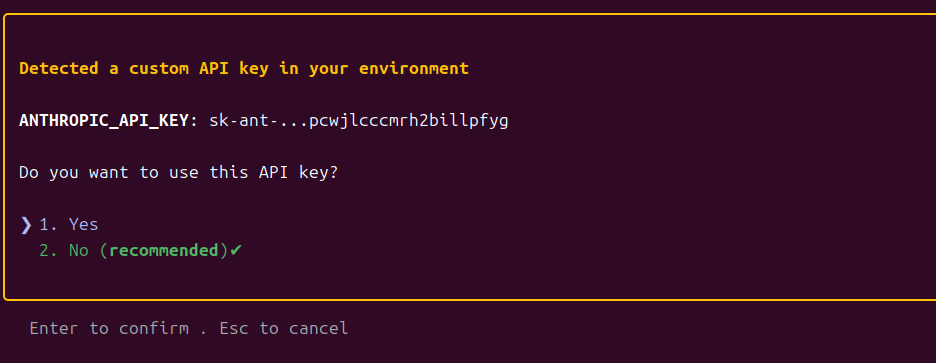Click the word API in the question line
This screenshot has height=363, width=936.
273,173
